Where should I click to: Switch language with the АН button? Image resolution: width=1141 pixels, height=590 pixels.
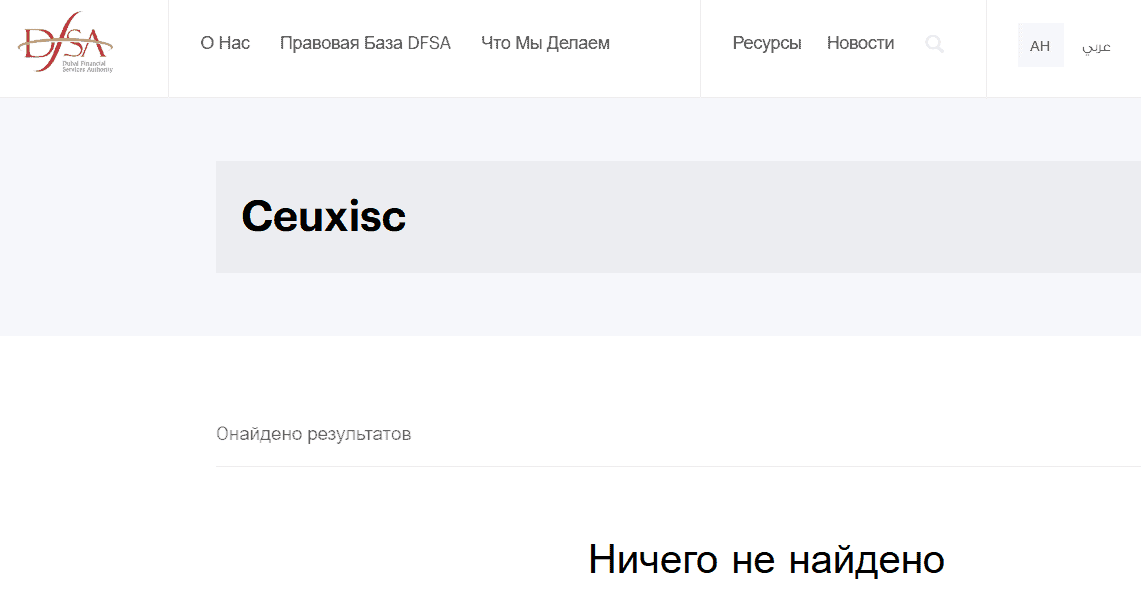coord(1040,45)
